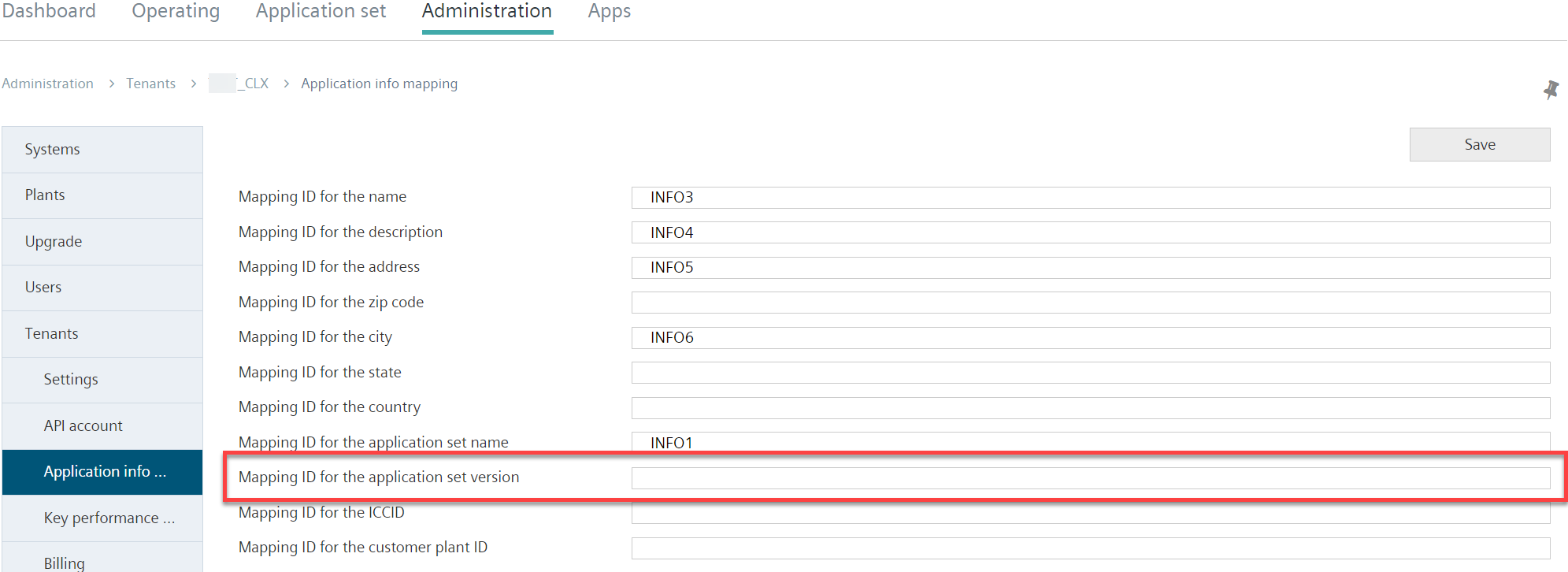Click 'Mapping ID for the address' label
Screen dimensions: 1568x572
click(329, 267)
